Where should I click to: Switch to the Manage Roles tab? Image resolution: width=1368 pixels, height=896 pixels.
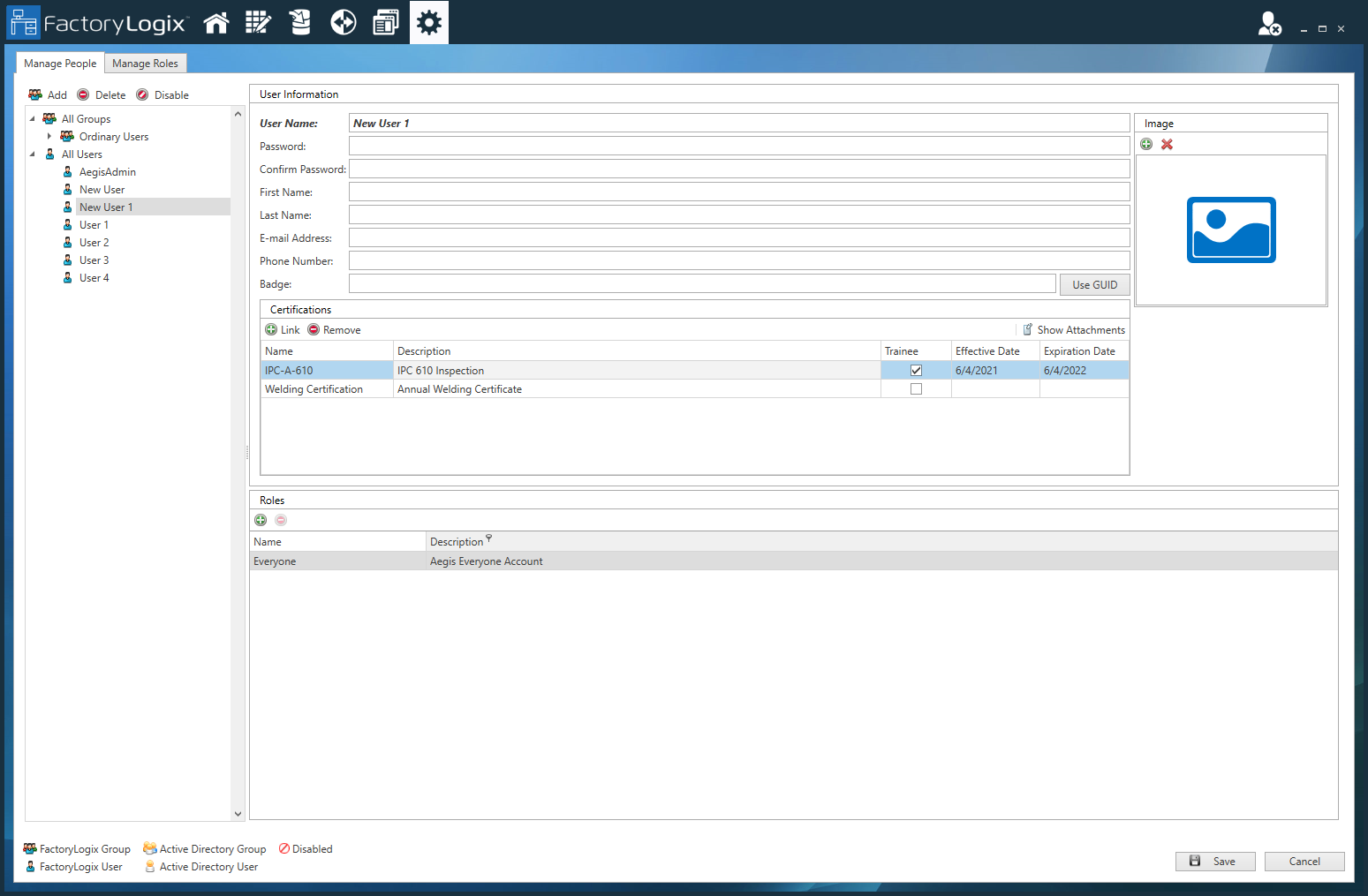pyautogui.click(x=145, y=64)
